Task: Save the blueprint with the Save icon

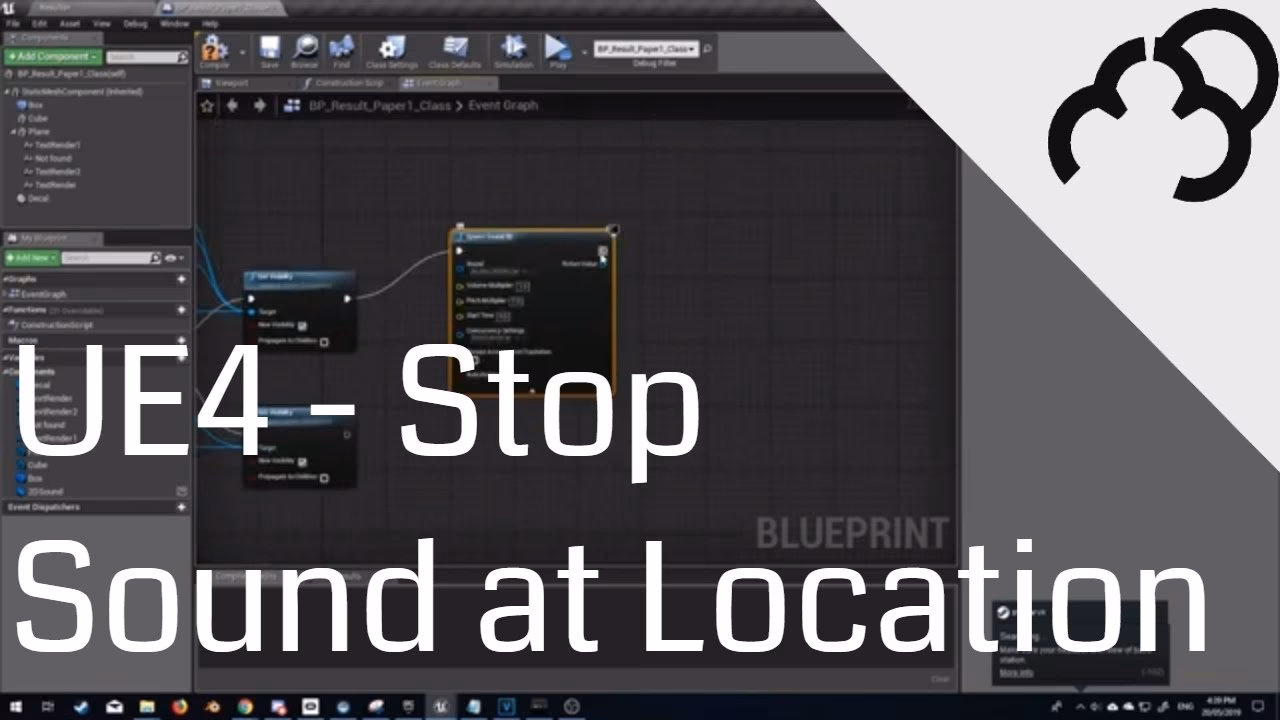Action: 270,48
